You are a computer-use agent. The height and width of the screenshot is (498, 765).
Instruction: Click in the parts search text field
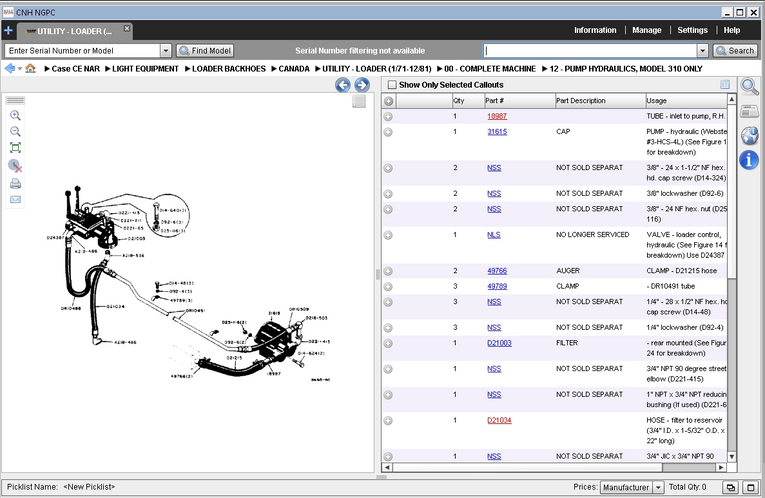[x=590, y=50]
